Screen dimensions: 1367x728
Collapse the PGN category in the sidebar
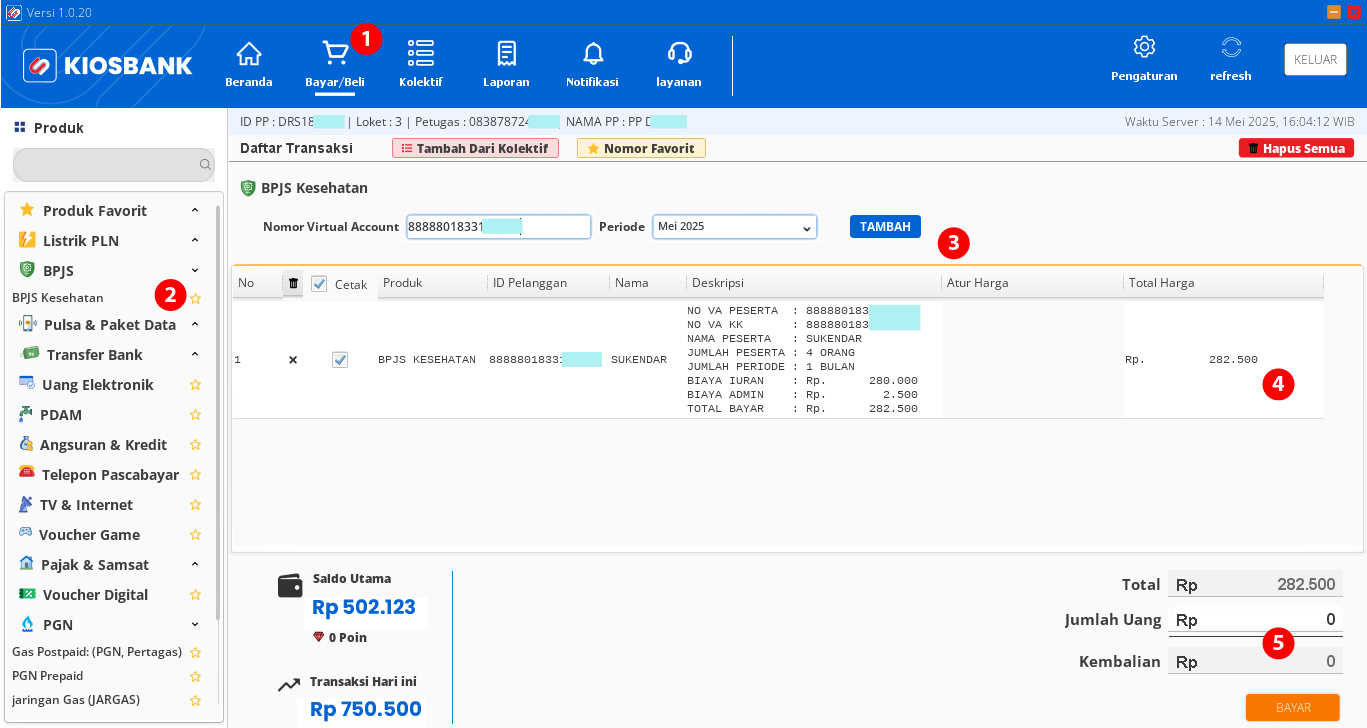click(x=195, y=624)
